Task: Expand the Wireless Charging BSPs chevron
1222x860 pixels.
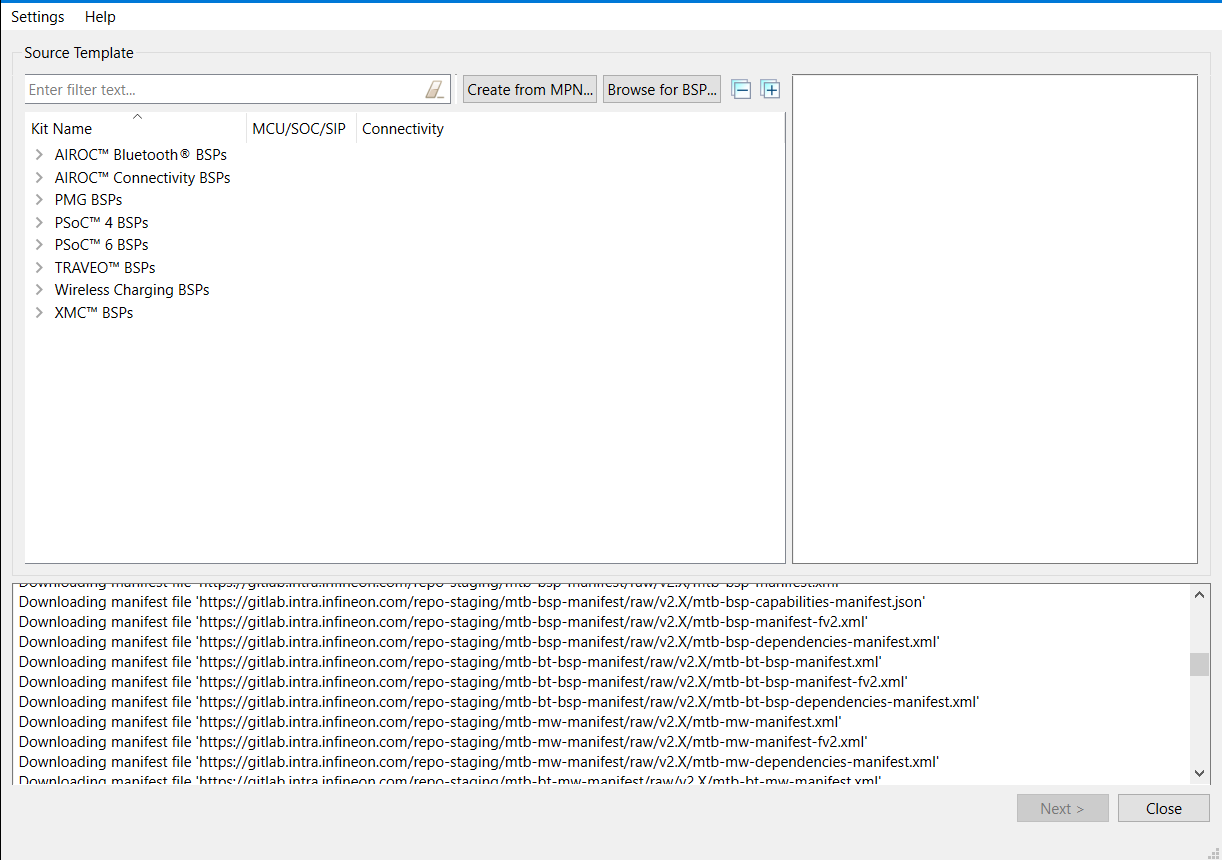Action: (39, 290)
